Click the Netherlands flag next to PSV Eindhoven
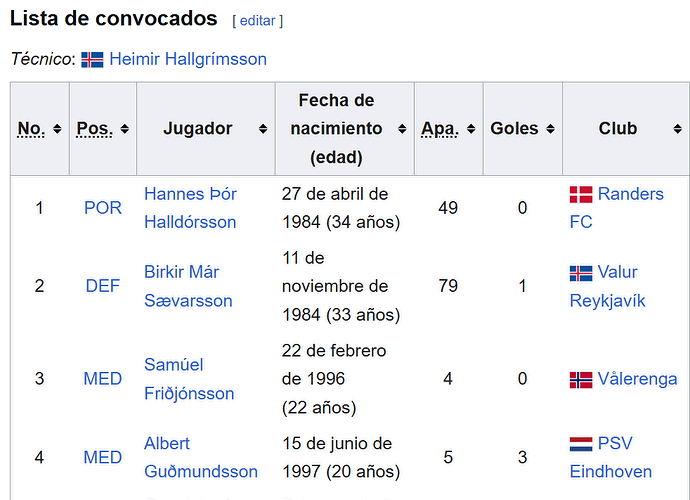This screenshot has width=690, height=500. click(581, 444)
